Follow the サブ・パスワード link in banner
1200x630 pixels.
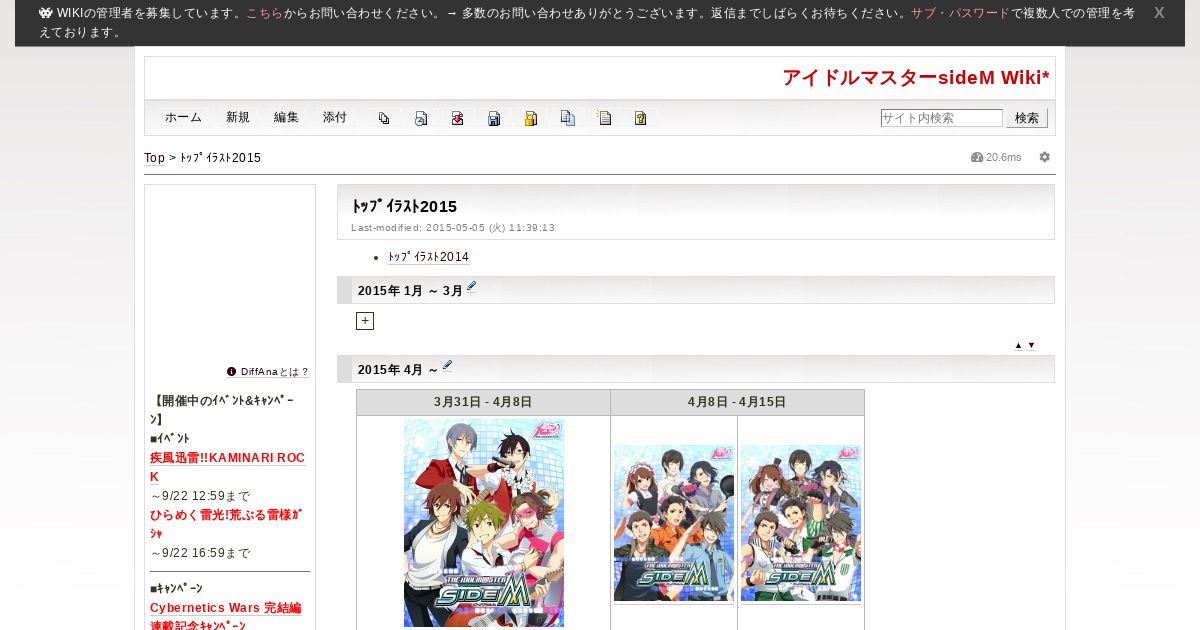959,13
